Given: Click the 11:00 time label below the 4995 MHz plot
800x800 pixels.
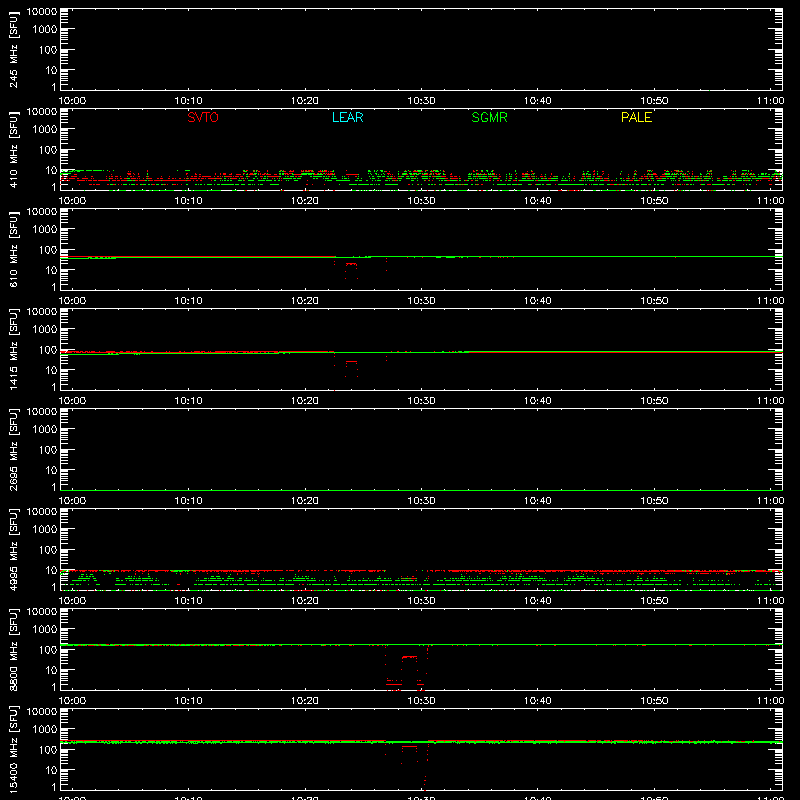Looking at the screenshot, I should (770, 601).
